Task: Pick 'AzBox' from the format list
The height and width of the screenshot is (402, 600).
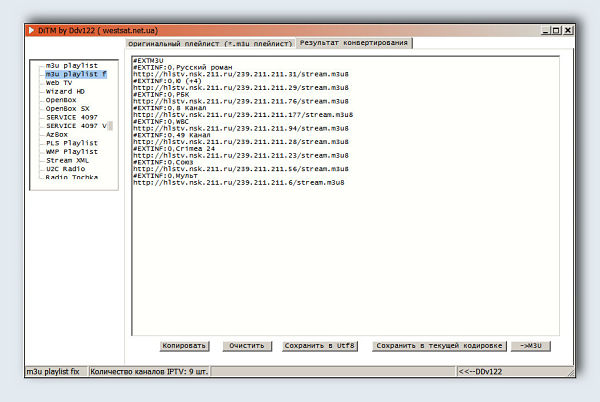Action: coord(57,134)
